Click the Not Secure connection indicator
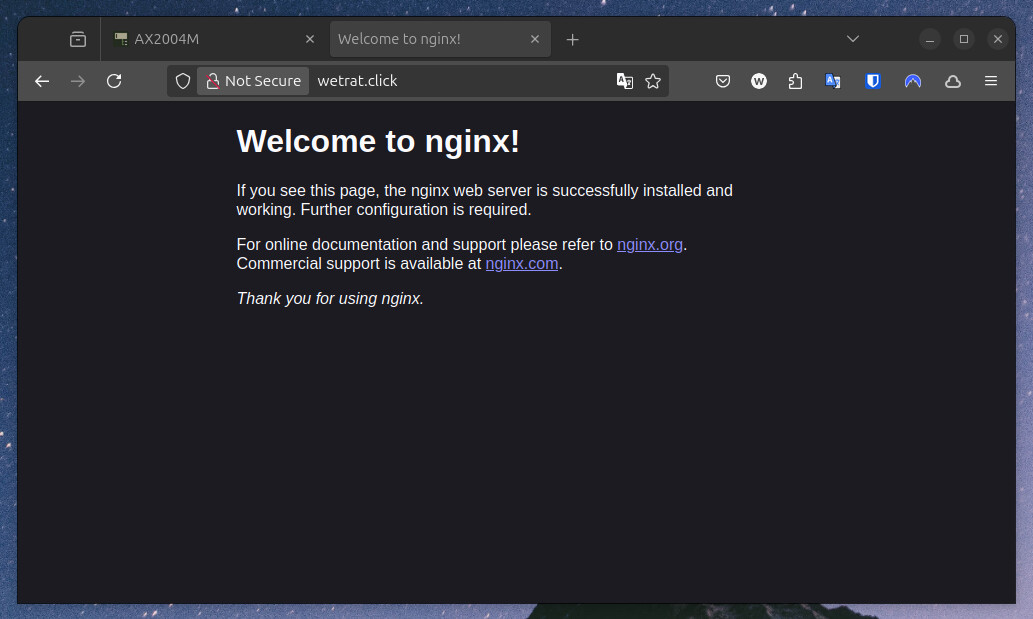Image resolution: width=1033 pixels, height=619 pixels. pos(253,81)
